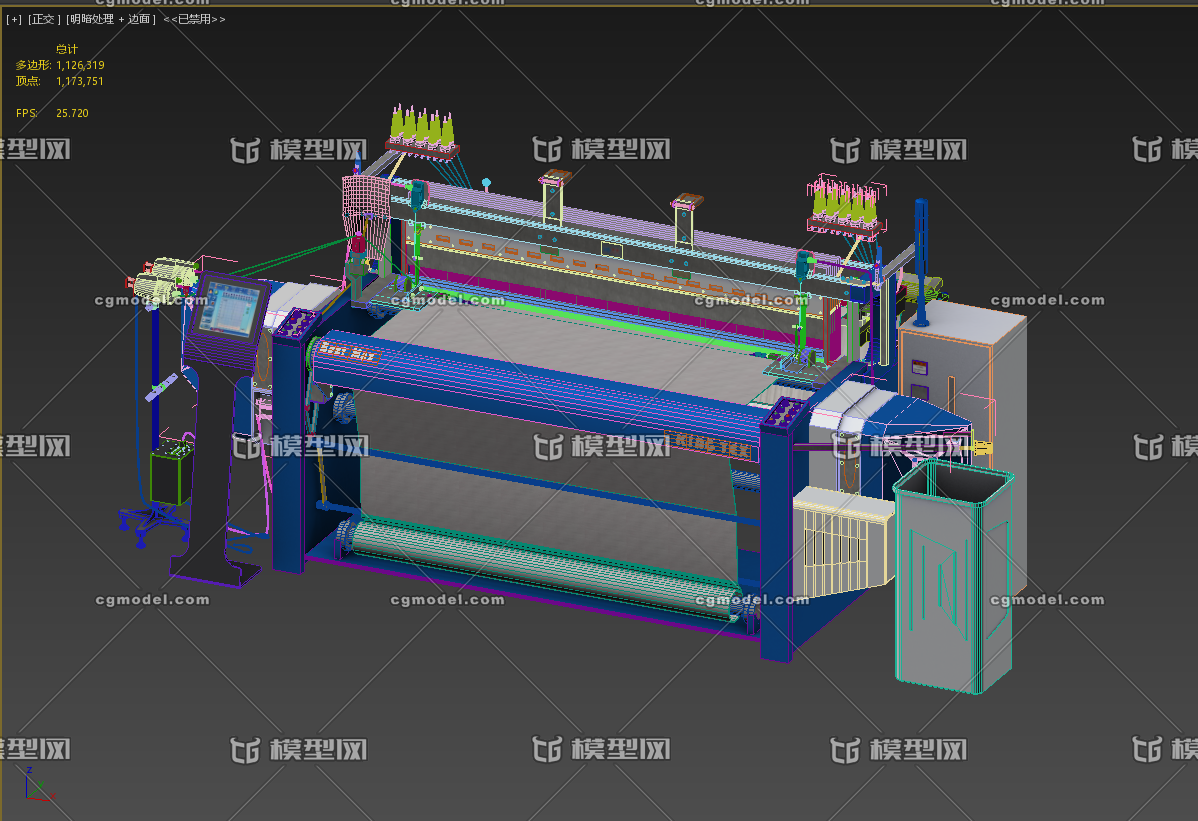The height and width of the screenshot is (821, 1198).
Task: Select the vertex count value 1,173,751
Action: [79, 81]
